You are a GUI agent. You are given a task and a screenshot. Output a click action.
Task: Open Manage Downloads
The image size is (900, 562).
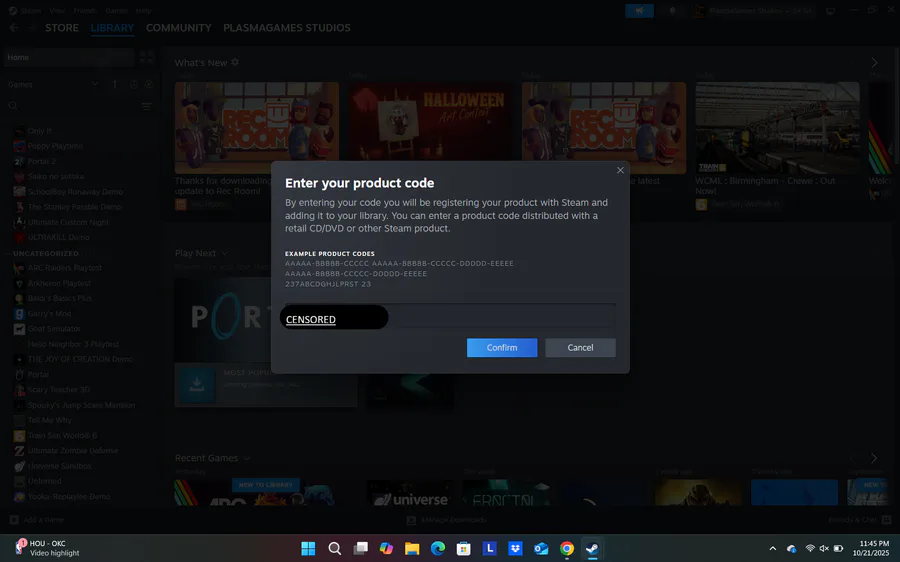(x=446, y=520)
